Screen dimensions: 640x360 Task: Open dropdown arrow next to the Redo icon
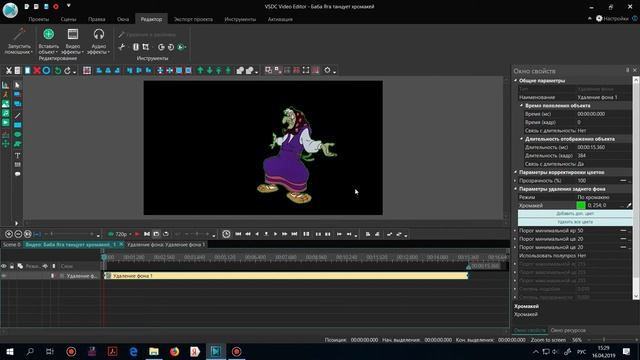pyautogui.click(x=74, y=71)
